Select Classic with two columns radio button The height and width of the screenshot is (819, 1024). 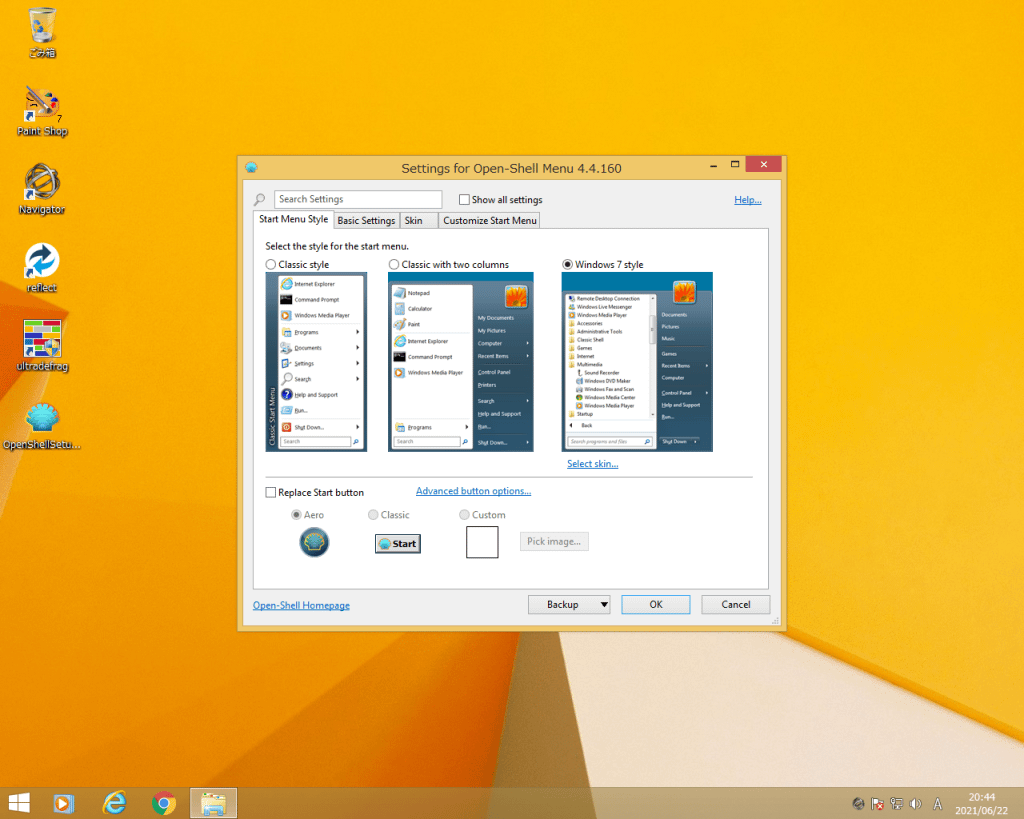tap(394, 265)
